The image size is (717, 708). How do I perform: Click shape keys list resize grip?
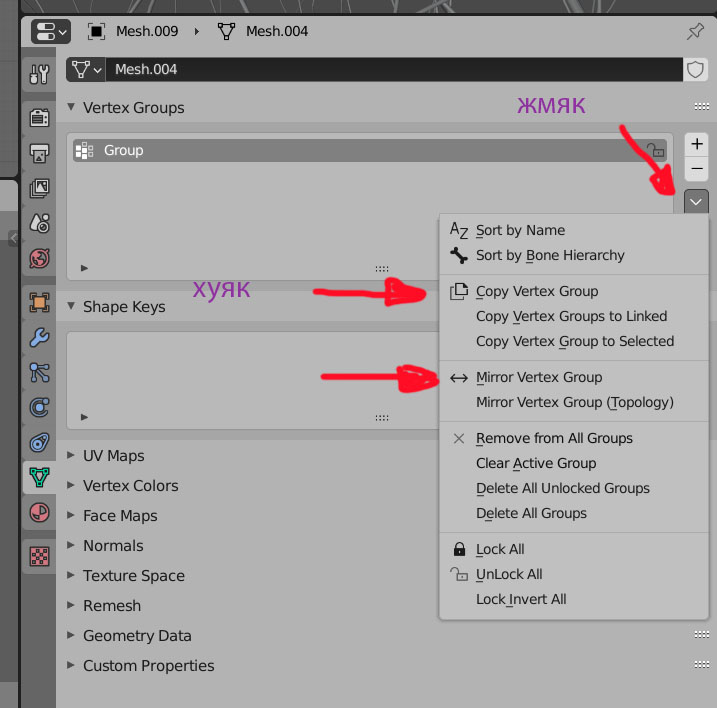coord(382,418)
